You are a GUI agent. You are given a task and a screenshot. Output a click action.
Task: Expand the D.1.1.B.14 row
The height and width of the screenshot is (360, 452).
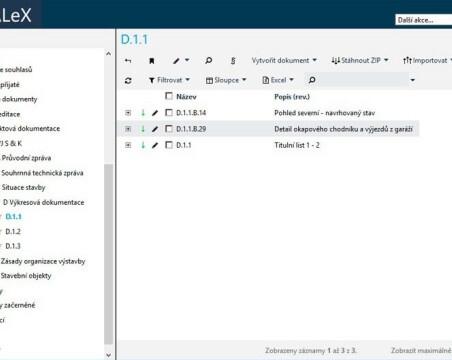(x=128, y=113)
